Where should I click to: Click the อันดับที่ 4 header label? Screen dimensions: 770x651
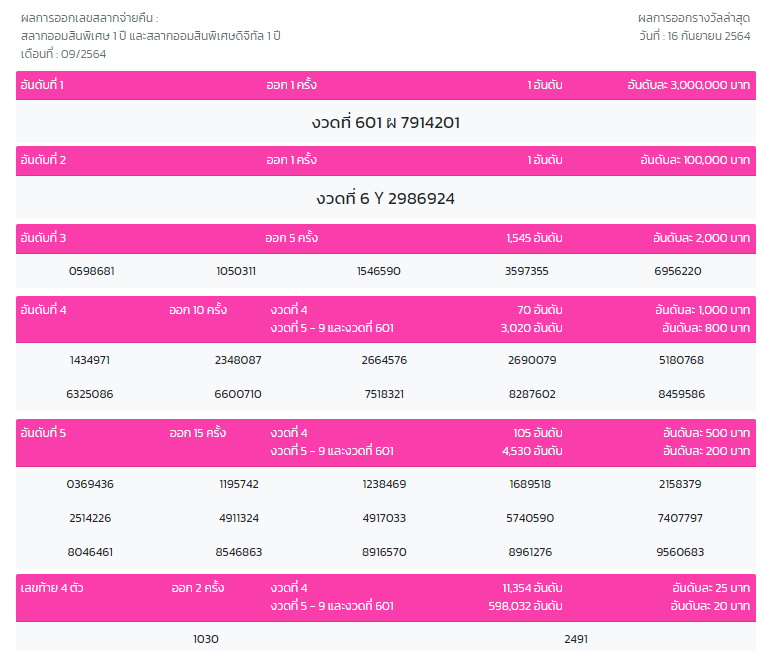[x=43, y=310]
